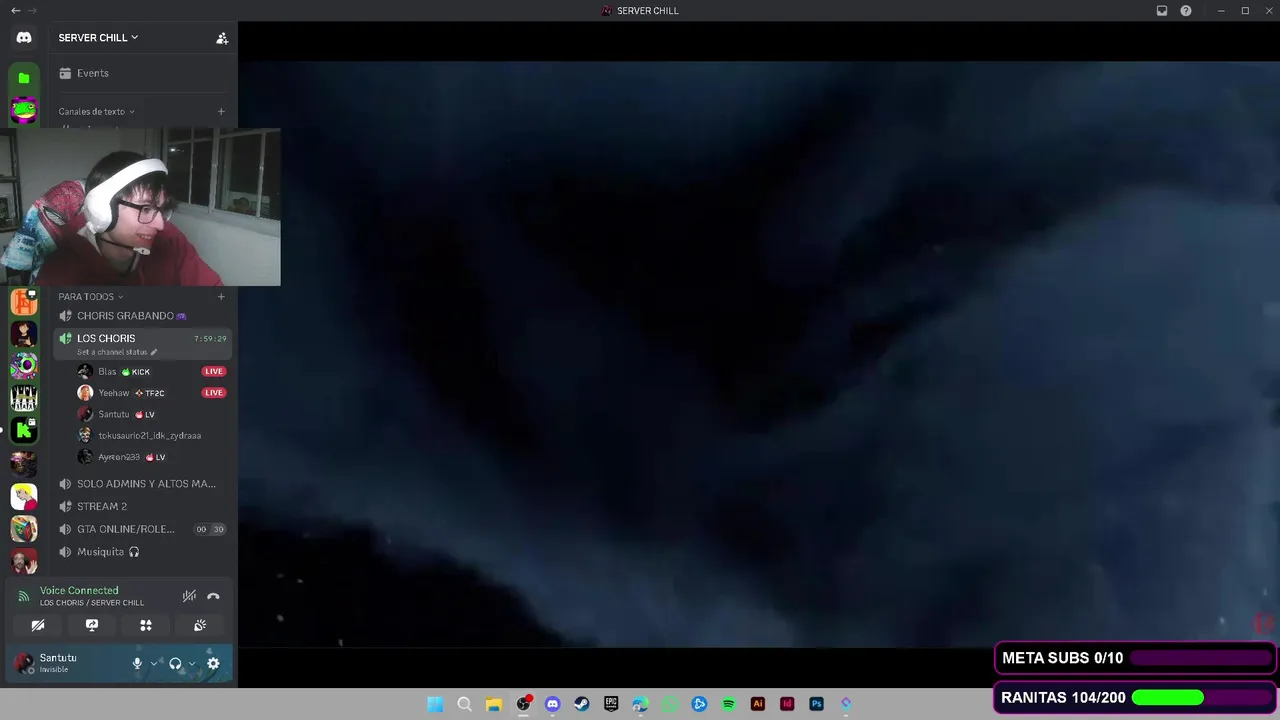Open the green folder server icon
The image size is (1280, 720).
tap(24, 78)
